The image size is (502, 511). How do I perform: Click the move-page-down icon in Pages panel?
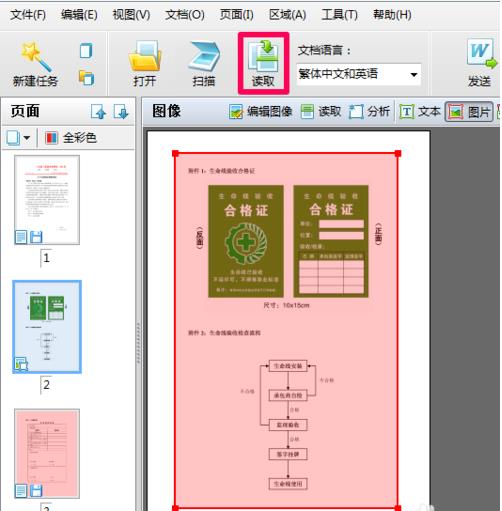click(121, 111)
